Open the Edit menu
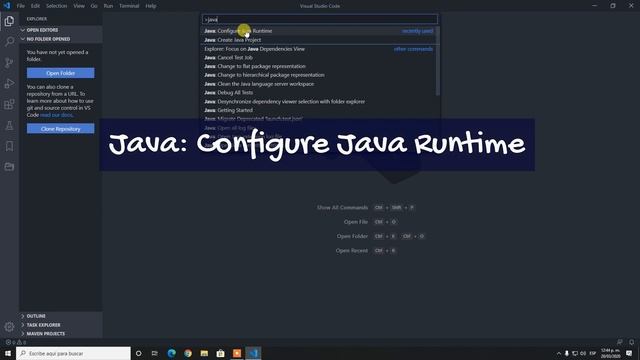 36,6
